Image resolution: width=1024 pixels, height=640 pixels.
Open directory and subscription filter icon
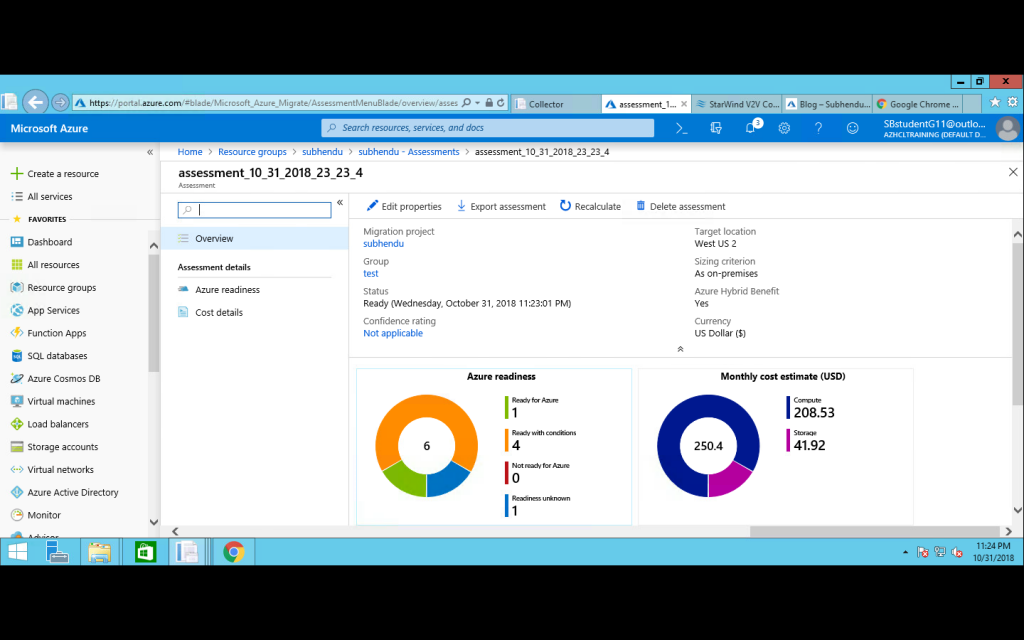(716, 129)
